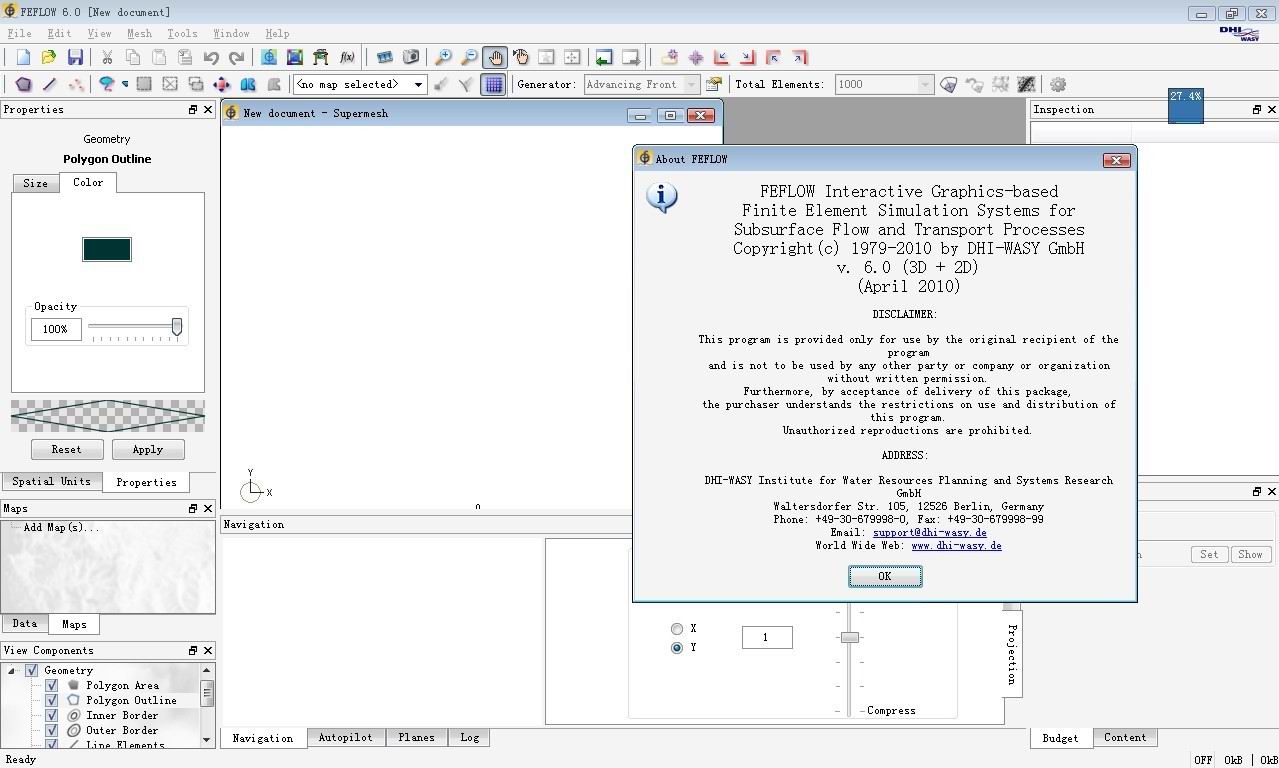Viewport: 1279px width, 768px height.
Task: Select the X radio button in Navigation
Action: (x=677, y=629)
